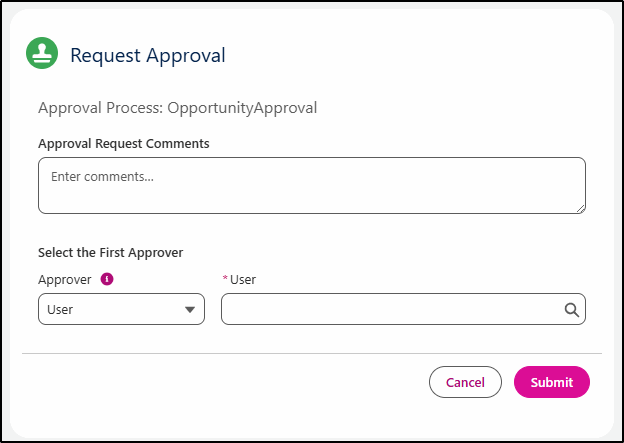Screen dimensions: 624x443
Task: Click the magnifier search icon in User field
Action: [571, 310]
